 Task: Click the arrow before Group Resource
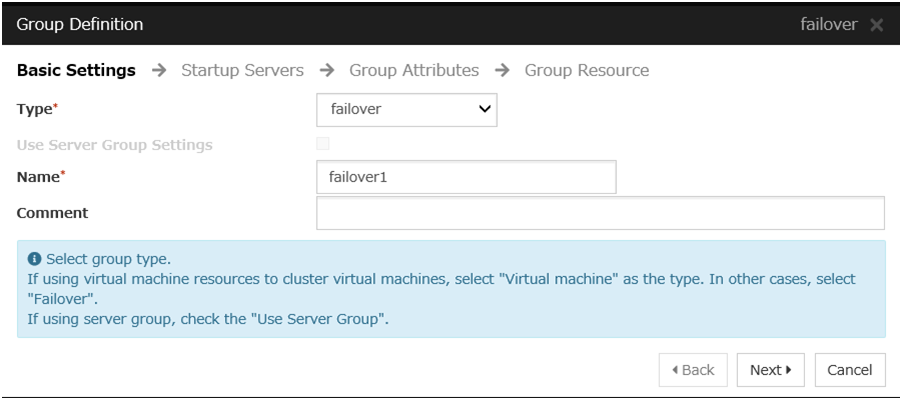pyautogui.click(x=502, y=71)
